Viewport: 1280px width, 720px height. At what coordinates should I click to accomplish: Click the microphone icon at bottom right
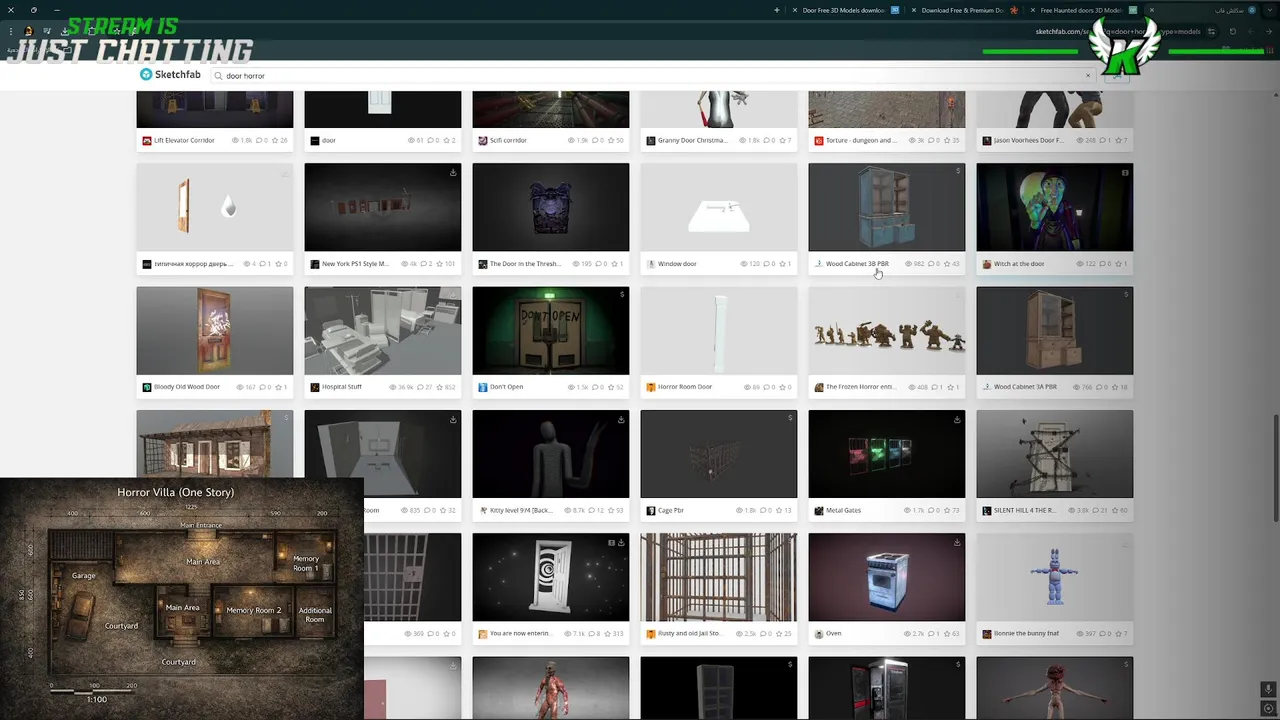[x=1268, y=690]
